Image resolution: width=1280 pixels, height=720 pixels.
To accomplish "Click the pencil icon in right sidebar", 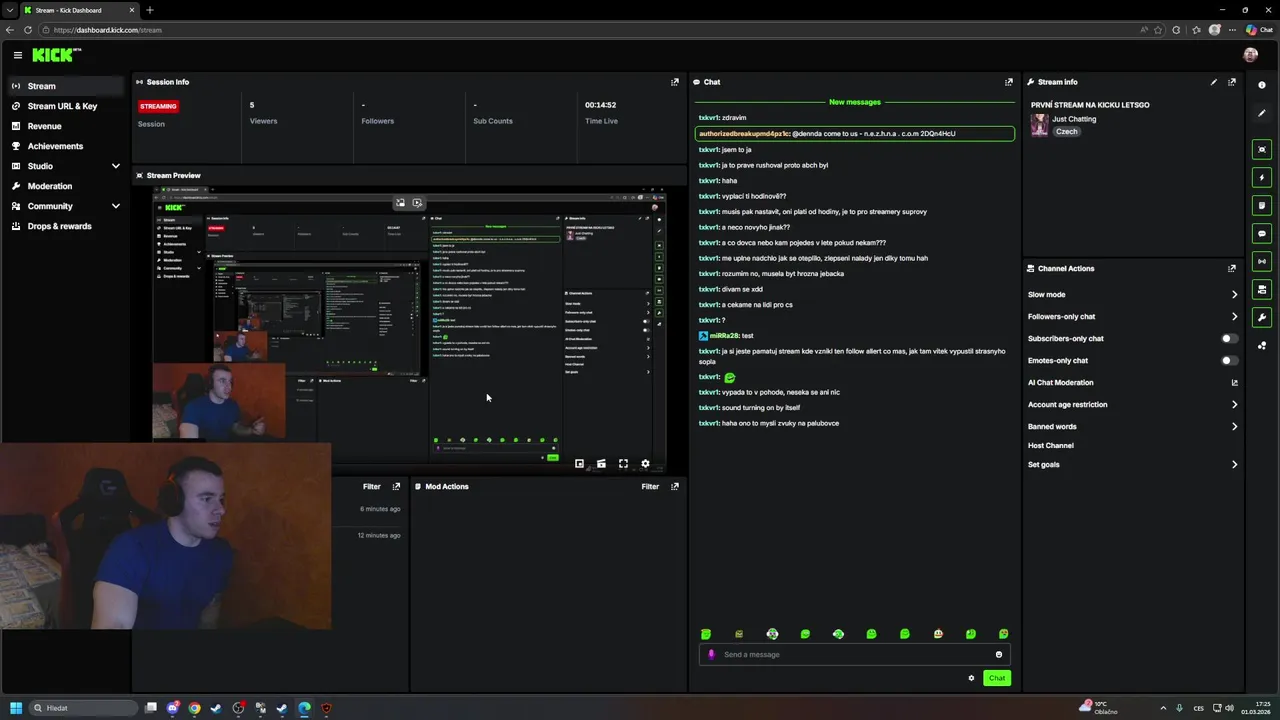I will click(1262, 113).
